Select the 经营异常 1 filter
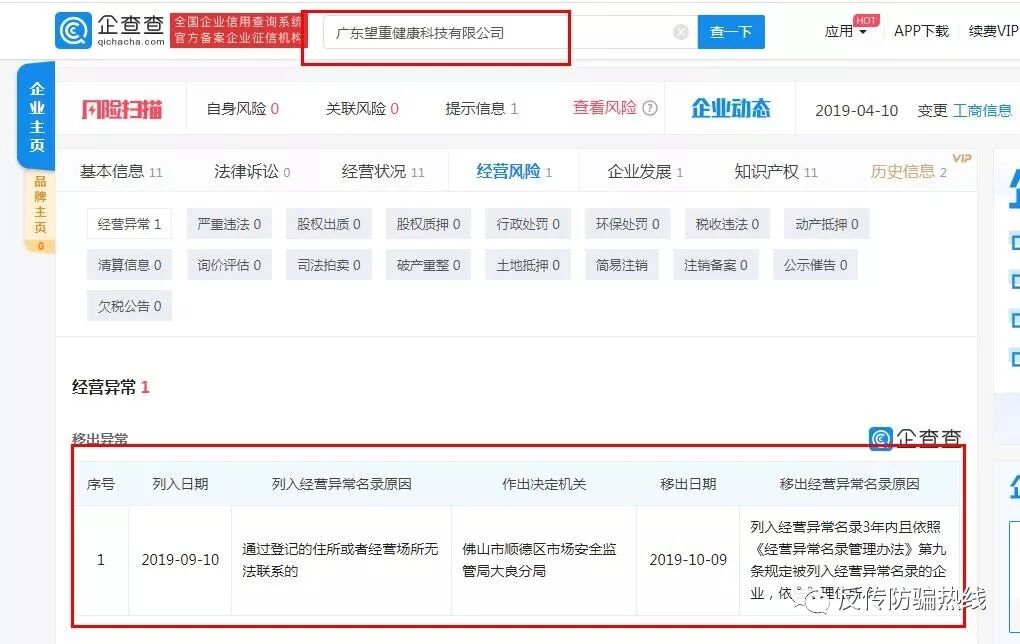Screen dimensions: 1020x644 coord(129,224)
